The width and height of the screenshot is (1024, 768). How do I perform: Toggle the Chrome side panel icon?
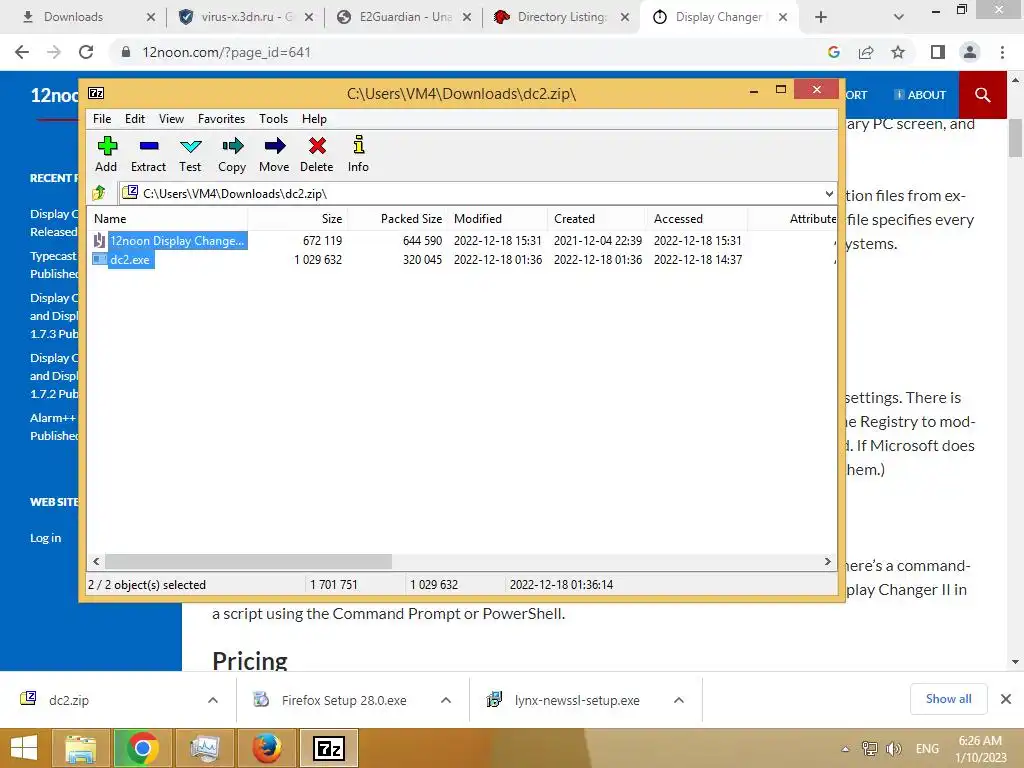tap(938, 52)
